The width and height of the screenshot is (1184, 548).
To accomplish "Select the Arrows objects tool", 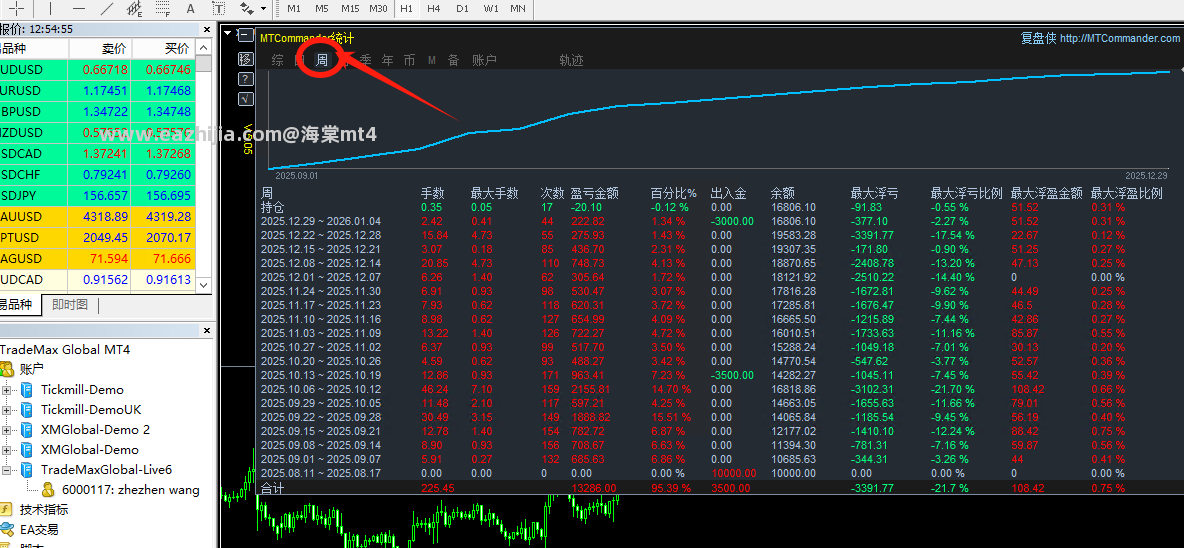I will point(246,9).
